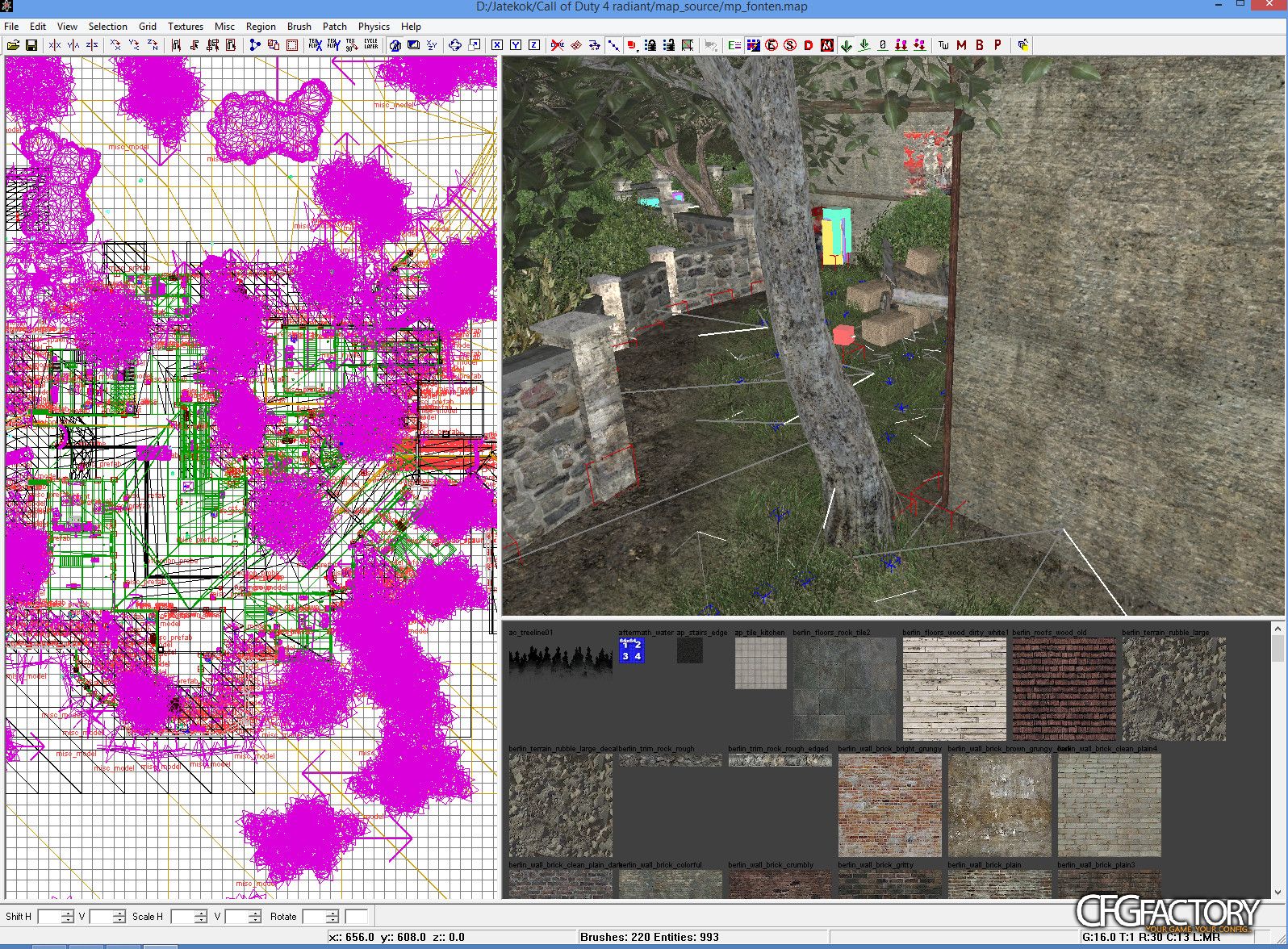Open the Patch menu
Image resolution: width=1288 pixels, height=949 pixels.
coord(334,27)
